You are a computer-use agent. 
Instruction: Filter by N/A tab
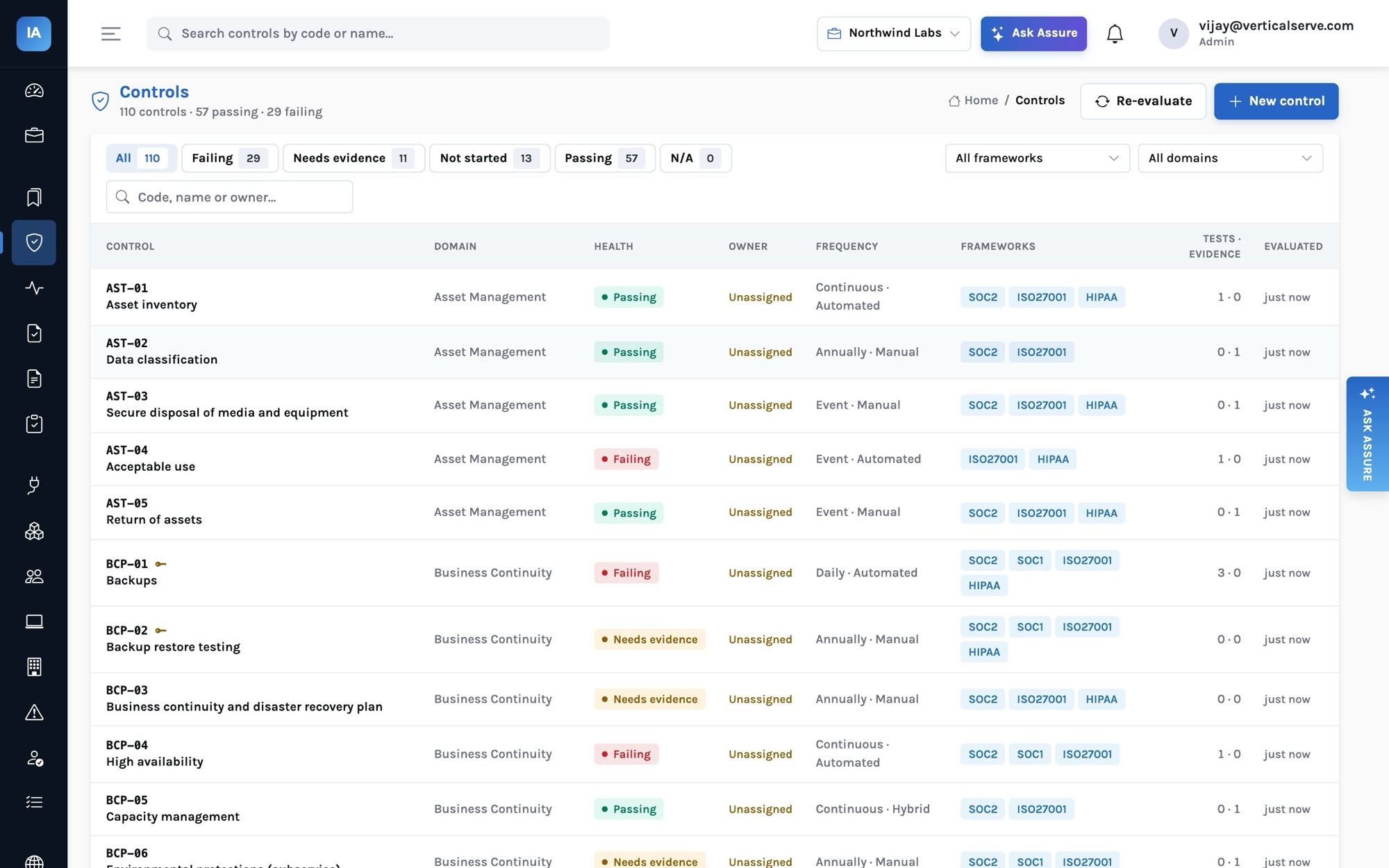[695, 158]
